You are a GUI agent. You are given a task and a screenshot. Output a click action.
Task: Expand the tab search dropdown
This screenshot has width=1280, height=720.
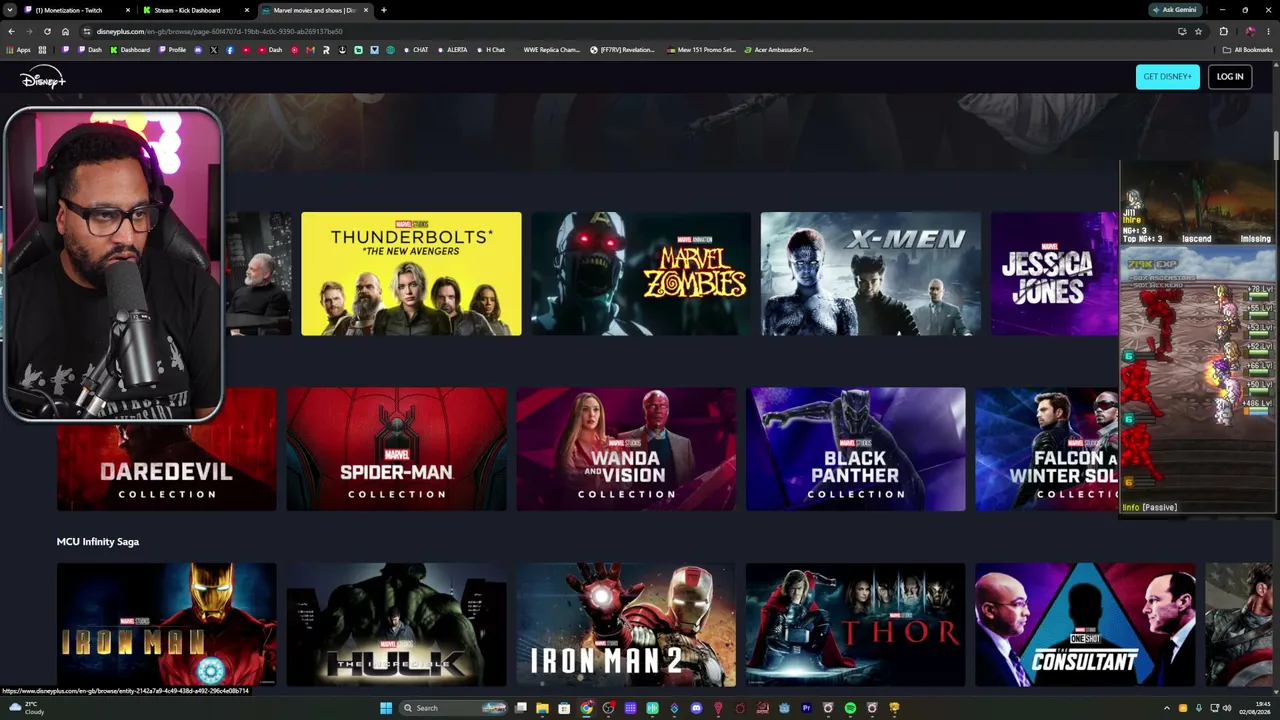[10, 10]
